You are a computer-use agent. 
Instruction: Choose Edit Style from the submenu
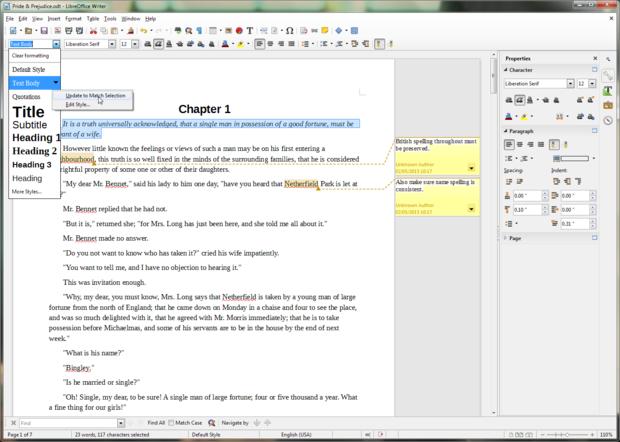click(x=78, y=104)
